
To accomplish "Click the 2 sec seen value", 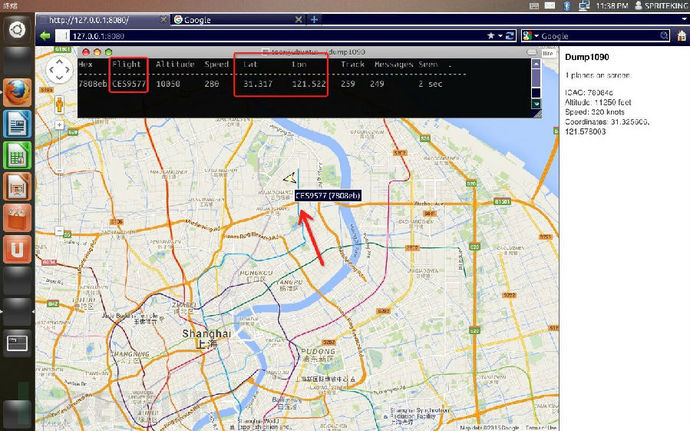I will pos(430,84).
